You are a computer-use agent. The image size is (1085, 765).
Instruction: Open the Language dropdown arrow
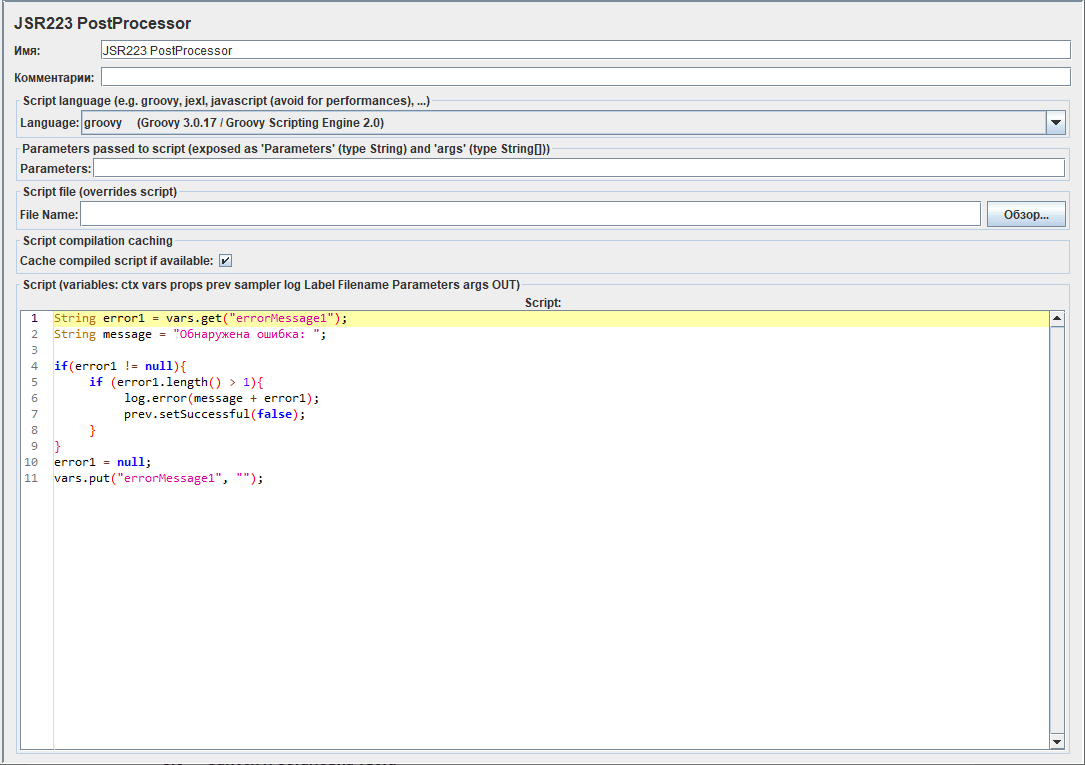point(1055,122)
